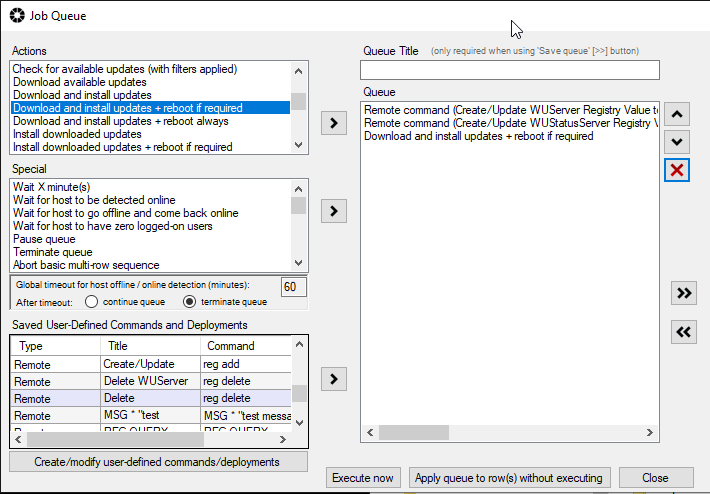Load saved queue with << button
Image resolution: width=710 pixels, height=494 pixels.
click(684, 332)
